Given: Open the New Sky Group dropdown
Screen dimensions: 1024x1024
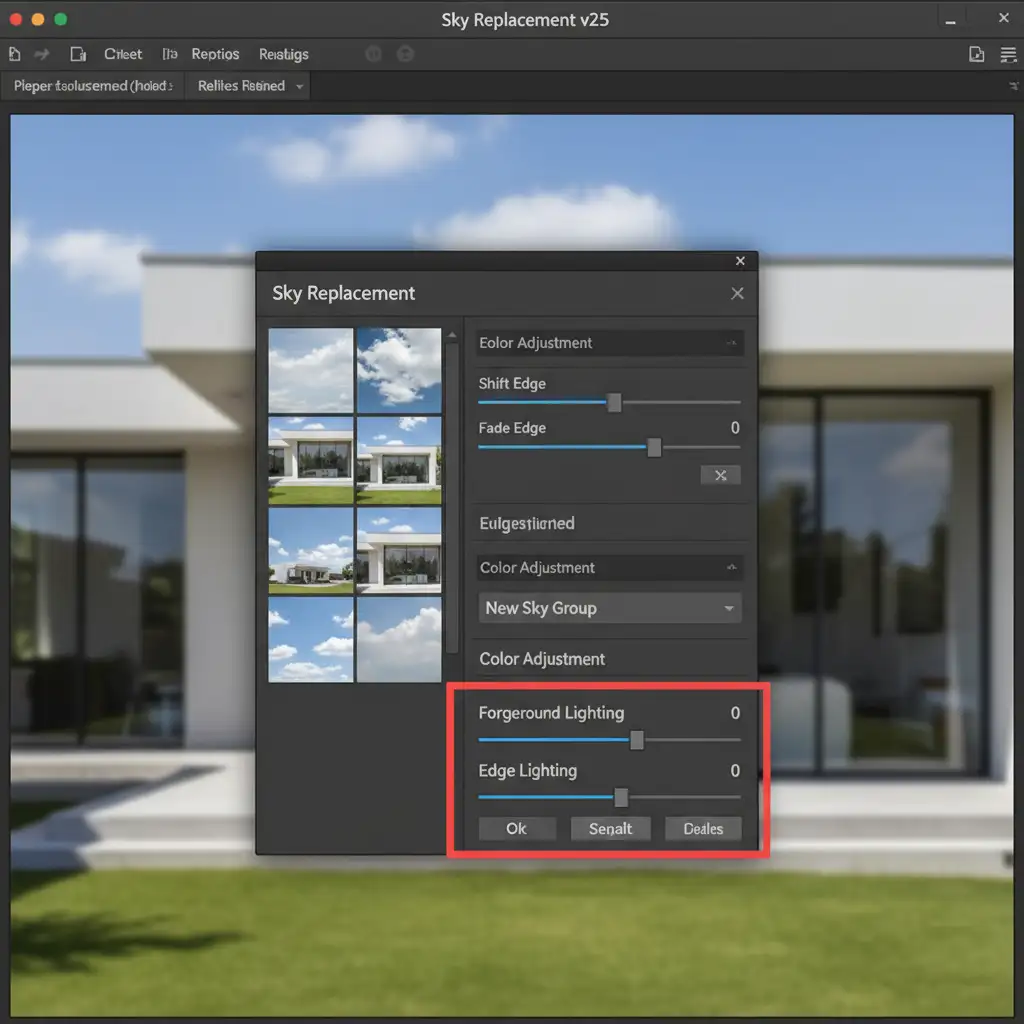Looking at the screenshot, I should click(610, 608).
